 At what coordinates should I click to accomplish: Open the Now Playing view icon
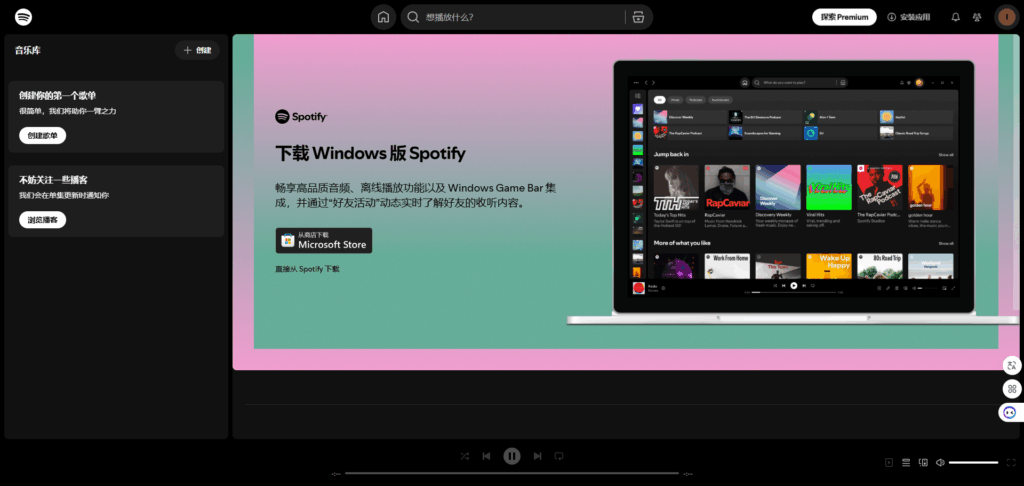point(889,462)
